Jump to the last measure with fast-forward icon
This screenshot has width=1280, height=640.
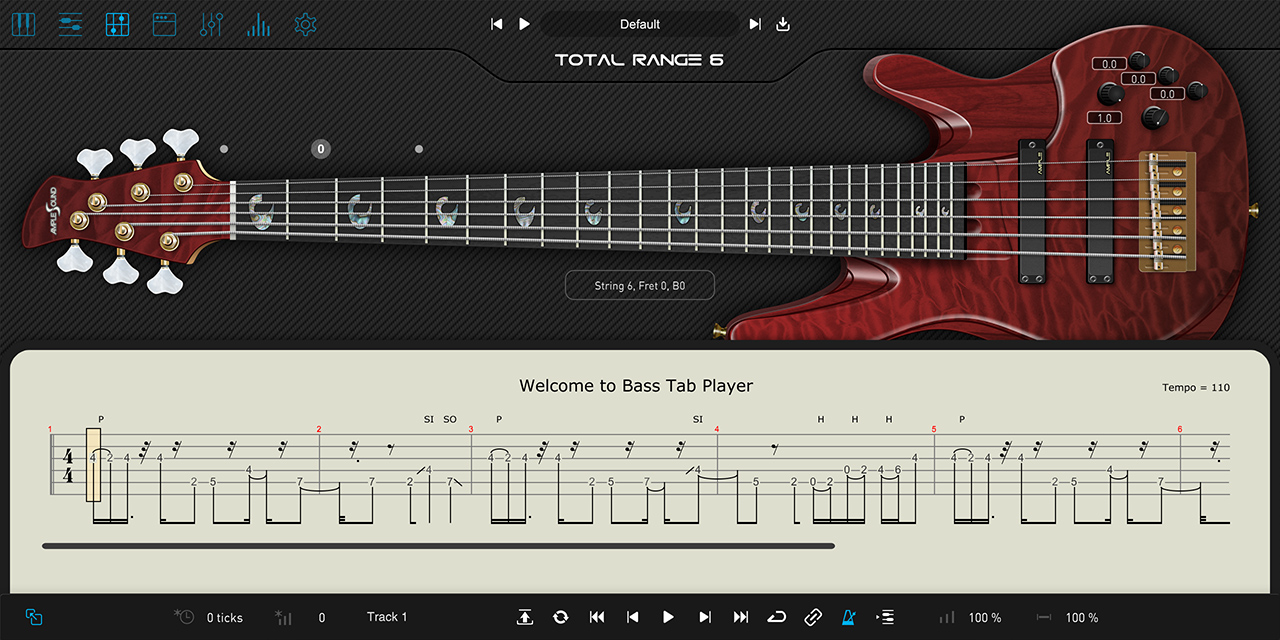741,617
